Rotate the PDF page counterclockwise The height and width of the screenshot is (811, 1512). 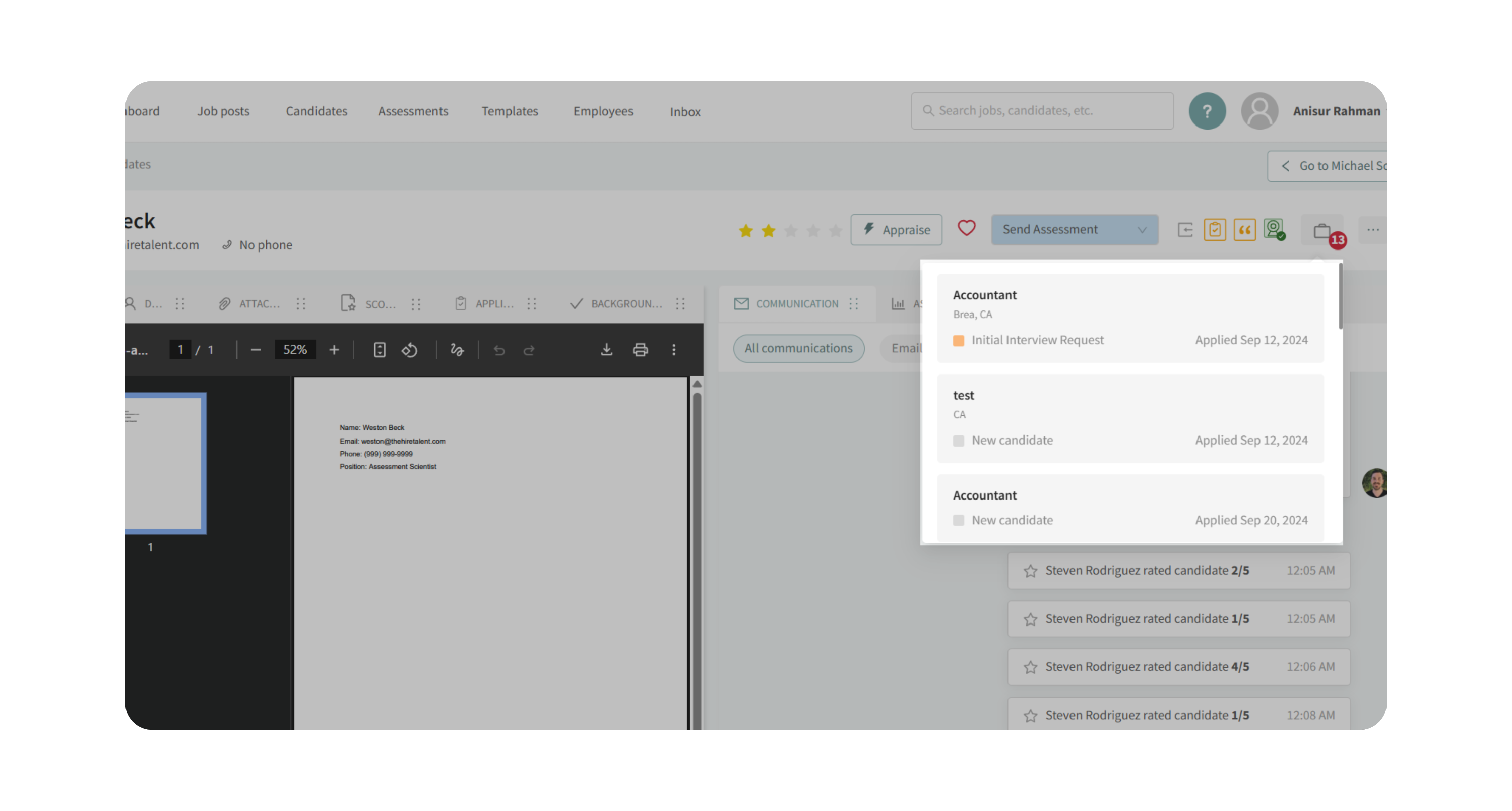point(410,350)
